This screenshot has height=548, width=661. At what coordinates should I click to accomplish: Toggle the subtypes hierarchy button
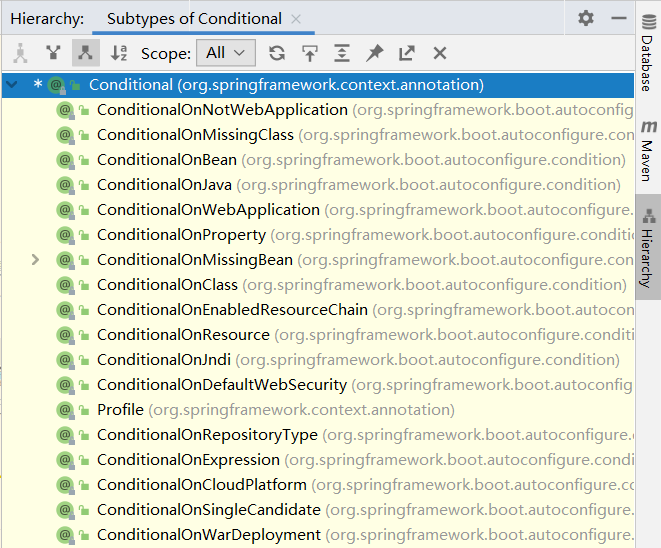[86, 53]
